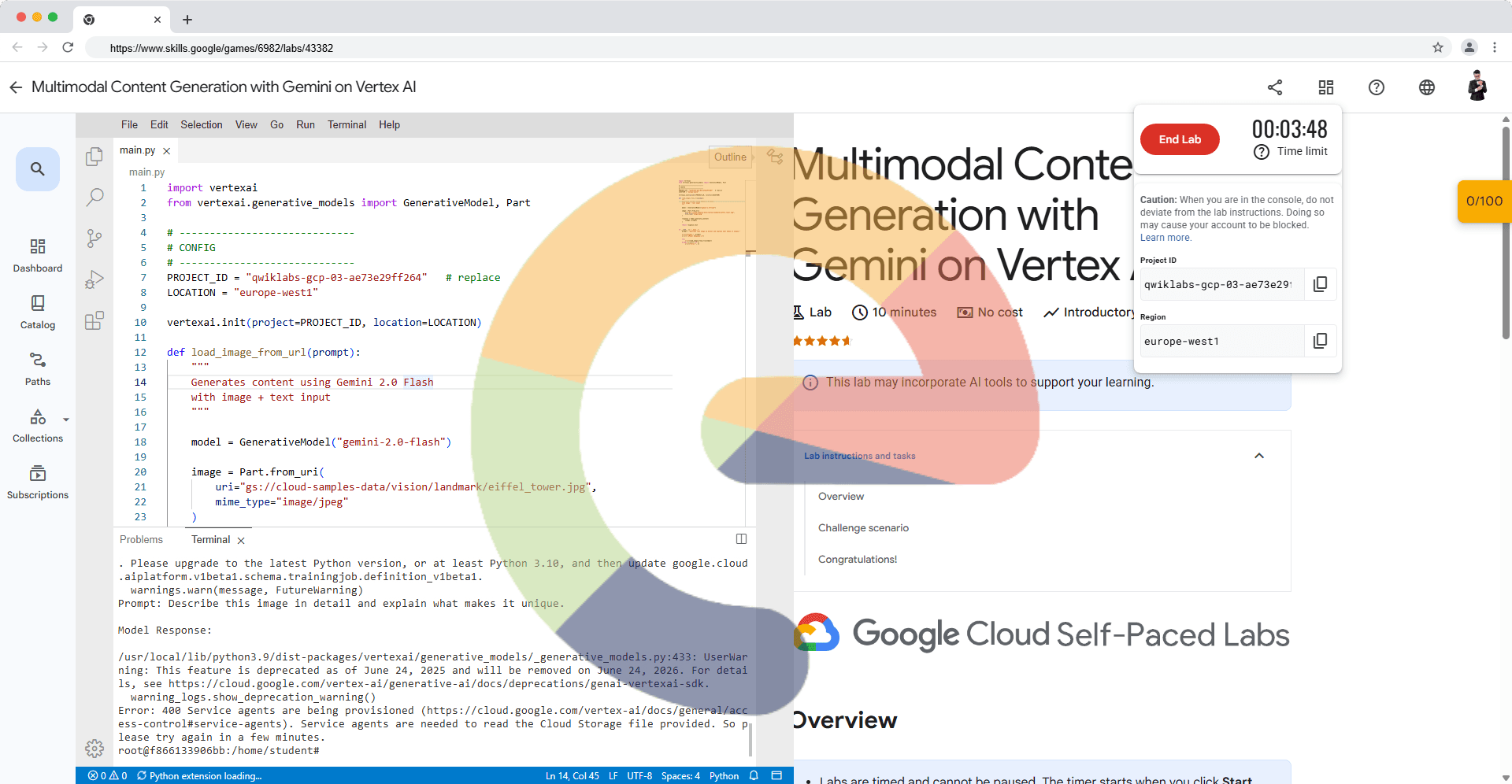Click the End Lab button
This screenshot has height=784, width=1512.
1180,139
